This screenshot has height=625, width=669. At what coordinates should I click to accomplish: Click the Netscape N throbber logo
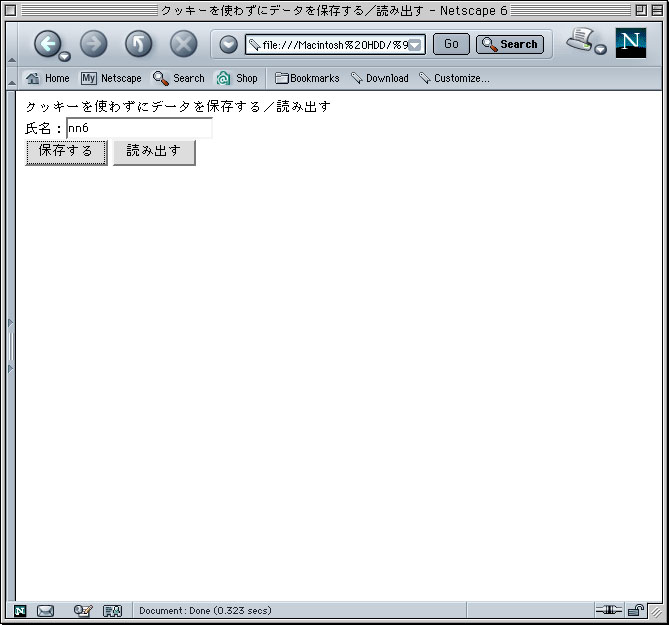(x=631, y=43)
